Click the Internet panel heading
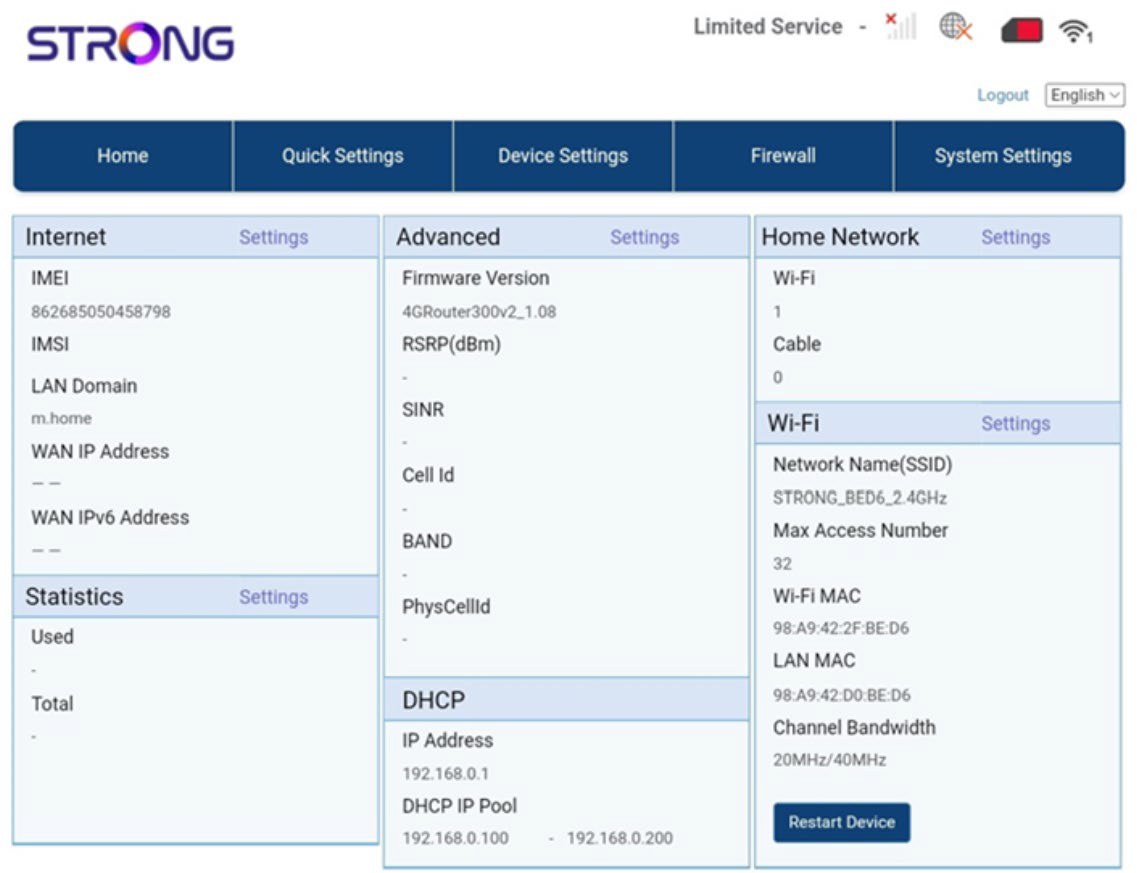 [66, 237]
